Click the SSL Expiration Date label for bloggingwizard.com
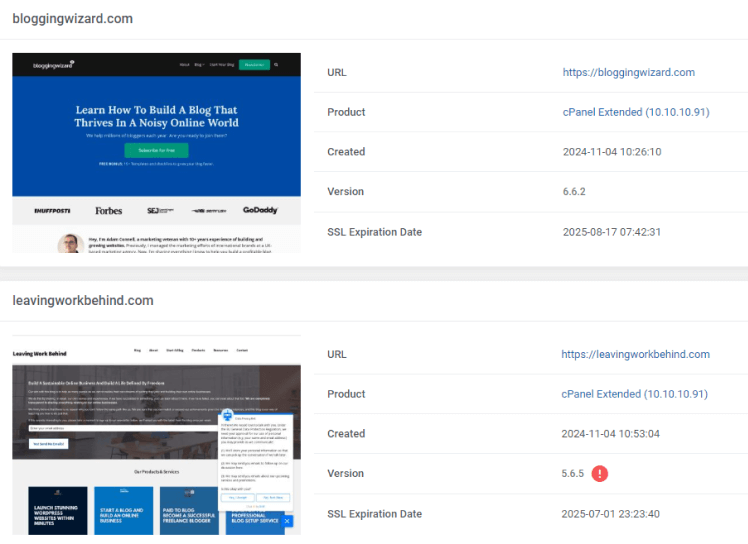The width and height of the screenshot is (748, 544). 374,232
